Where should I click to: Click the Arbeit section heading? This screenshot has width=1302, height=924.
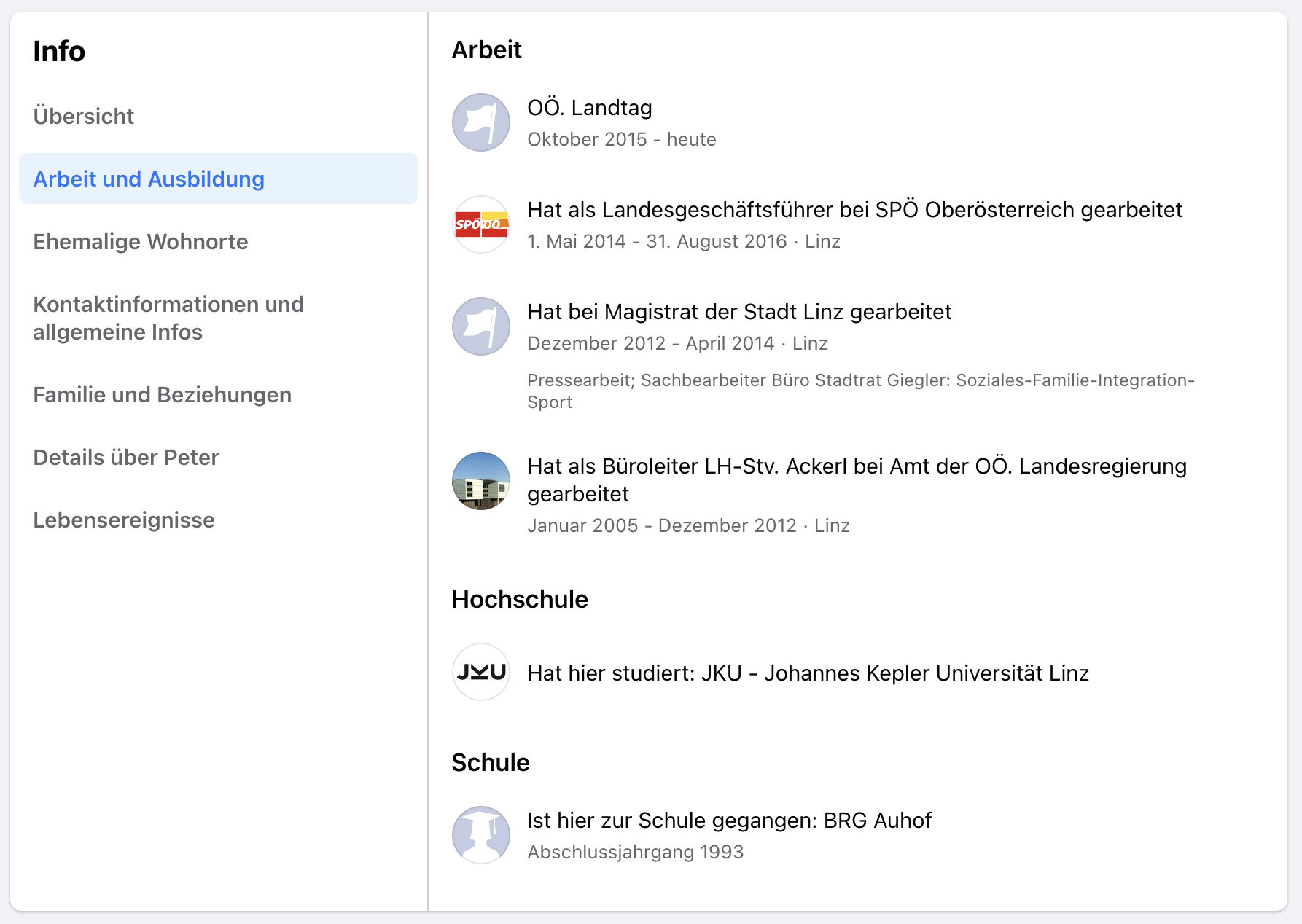[486, 50]
